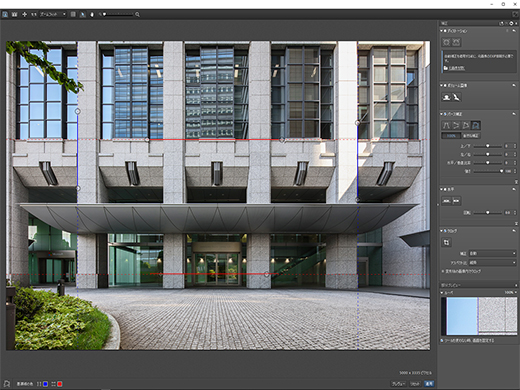Click the natural correction button
Image resolution: width=520 pixels, height=390 pixels.
(x=471, y=136)
